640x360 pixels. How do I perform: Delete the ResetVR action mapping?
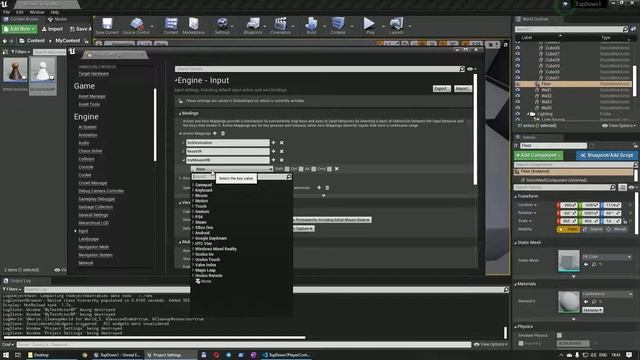(282, 151)
